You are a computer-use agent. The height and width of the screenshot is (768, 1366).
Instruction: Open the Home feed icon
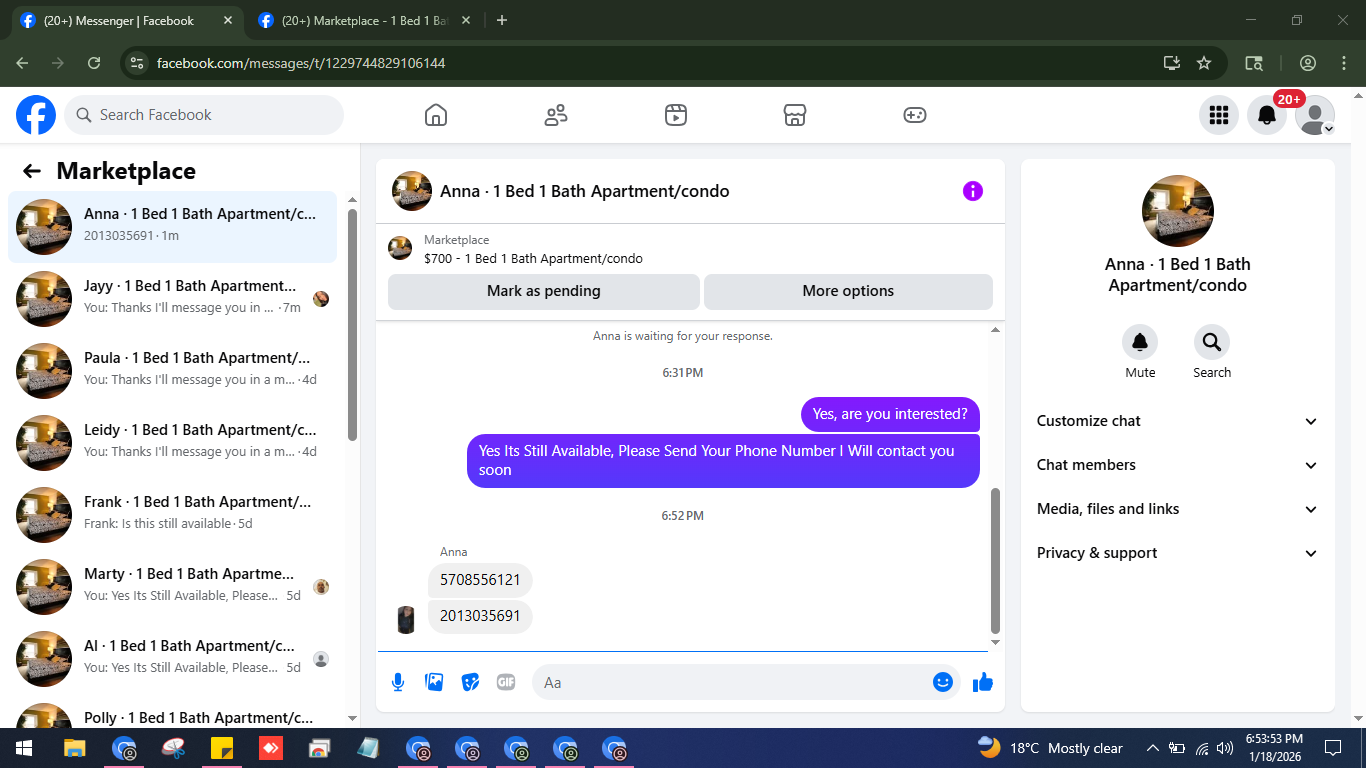436,115
